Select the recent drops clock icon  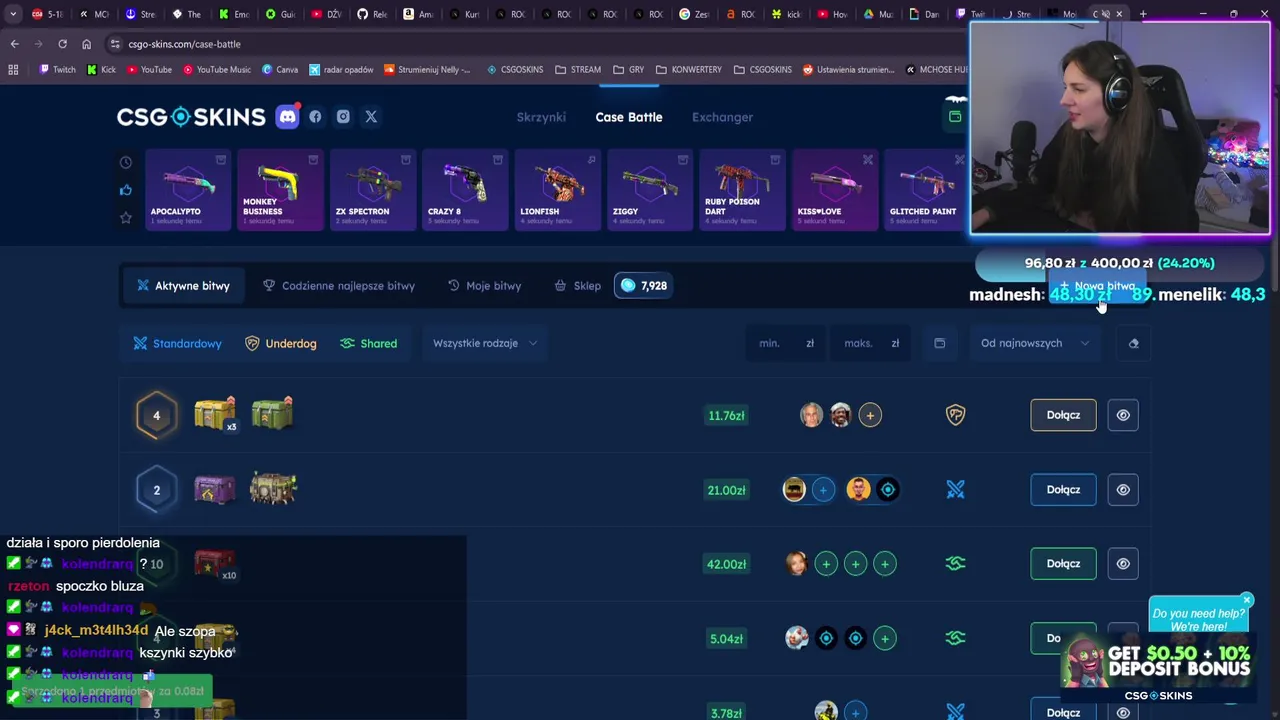[x=126, y=162]
